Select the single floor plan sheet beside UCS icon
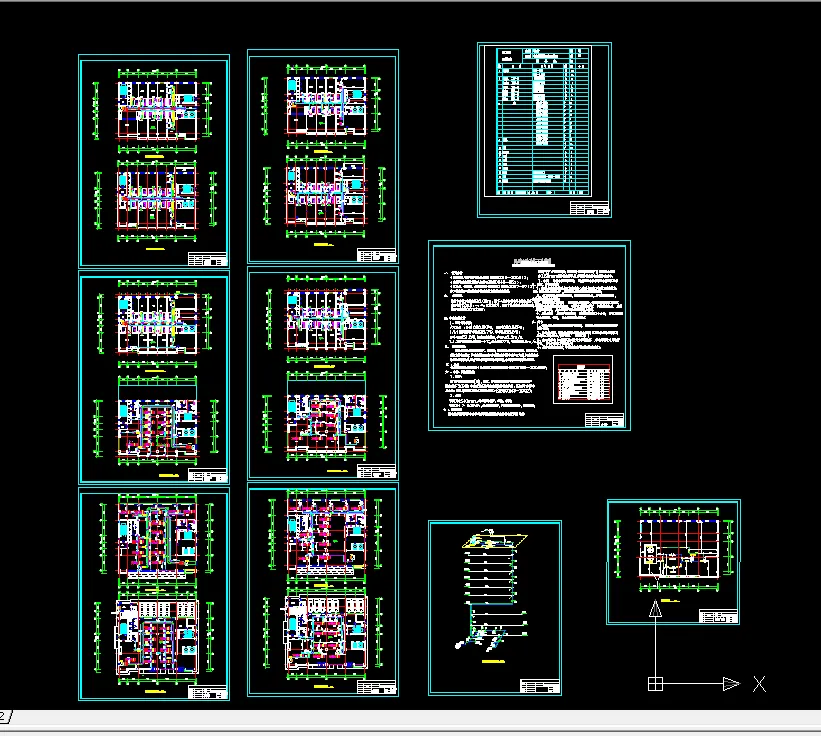821x736 pixels. pyautogui.click(x=673, y=562)
